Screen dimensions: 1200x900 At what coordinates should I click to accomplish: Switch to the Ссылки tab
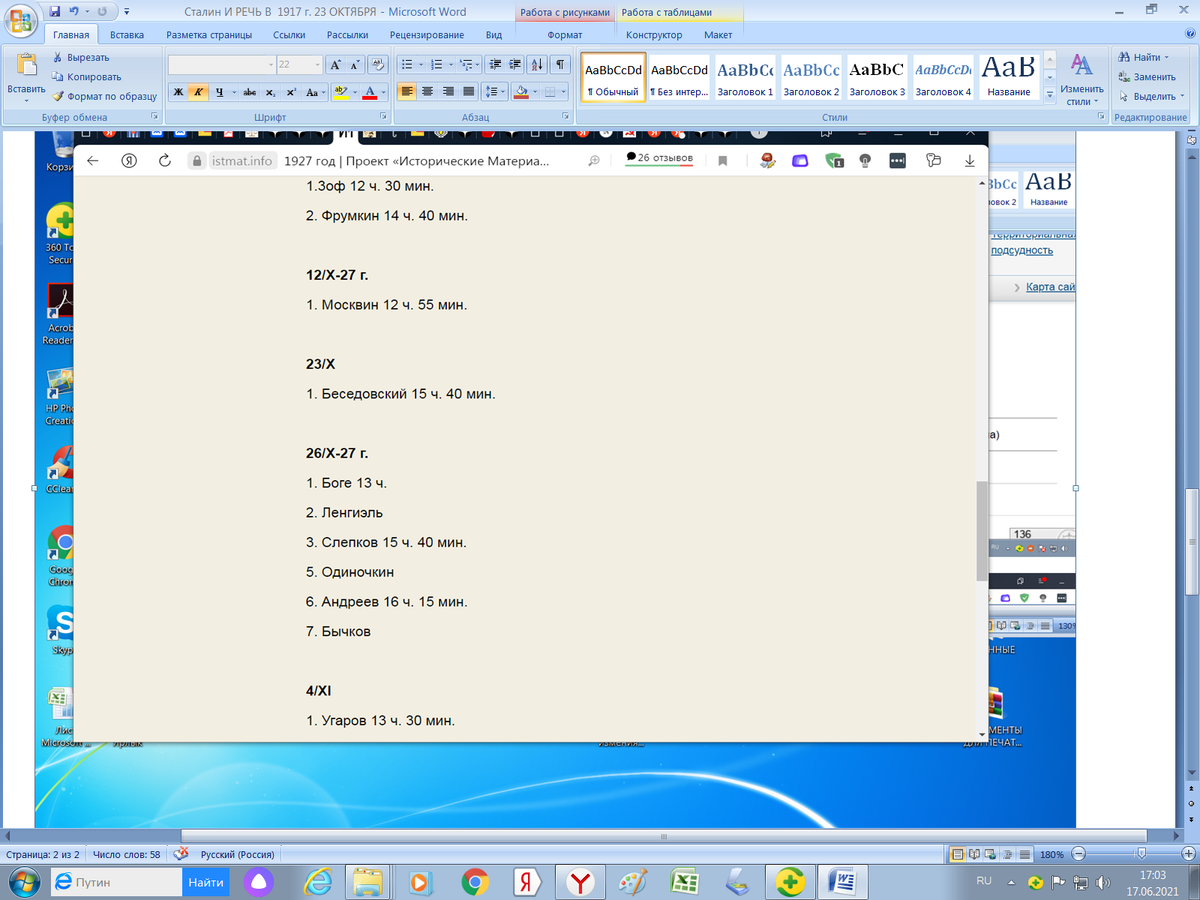(x=289, y=35)
